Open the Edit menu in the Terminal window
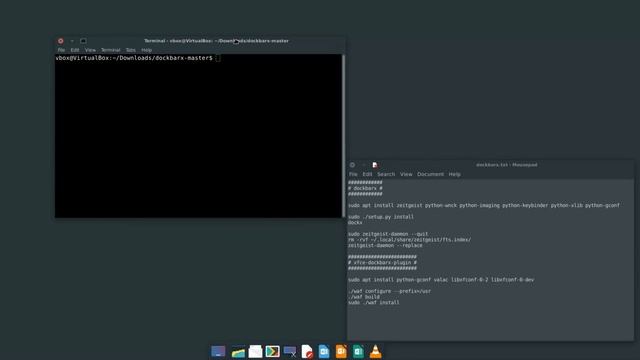This screenshot has width=640, height=360. point(75,50)
